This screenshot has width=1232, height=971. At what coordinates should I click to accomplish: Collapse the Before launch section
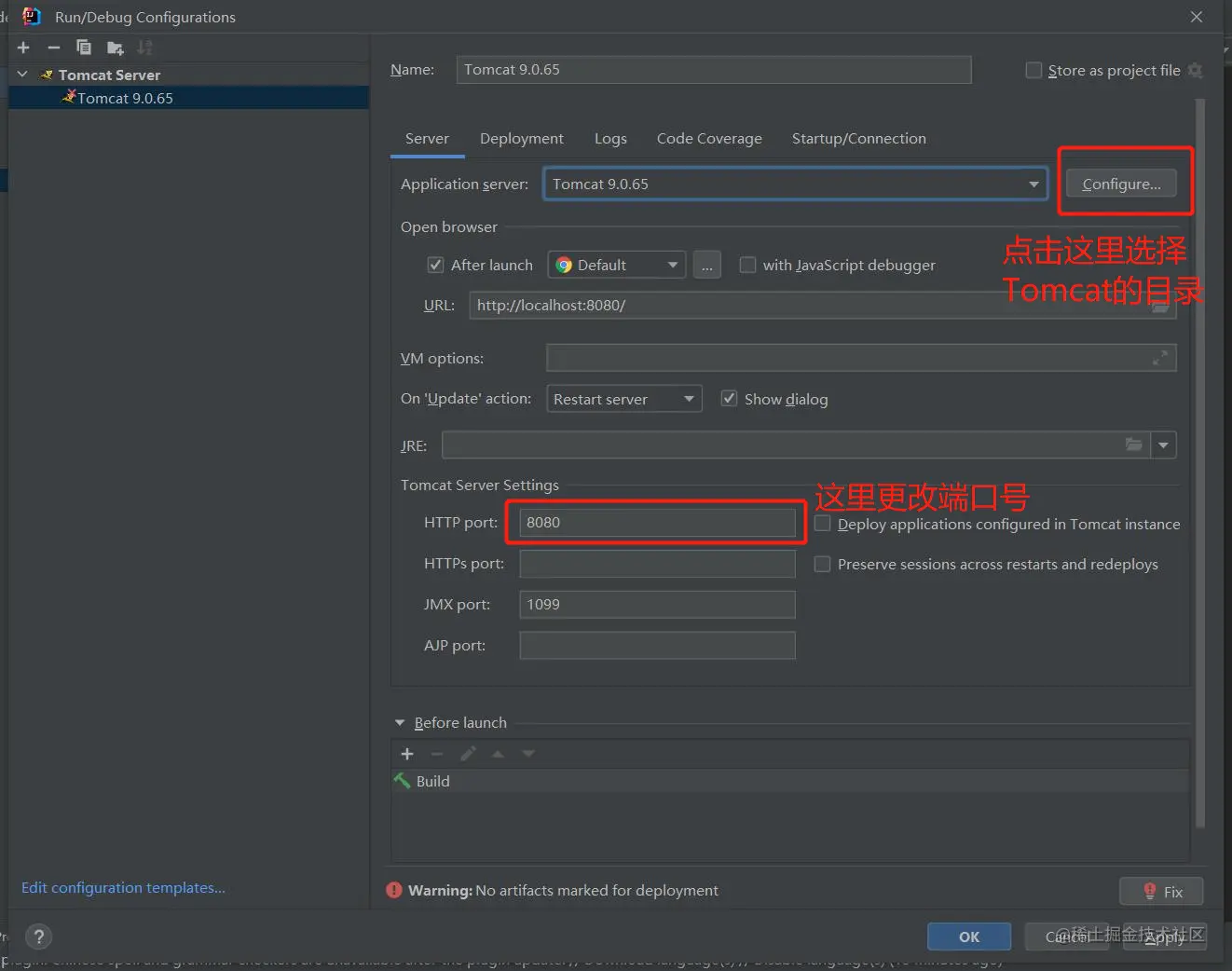click(400, 723)
